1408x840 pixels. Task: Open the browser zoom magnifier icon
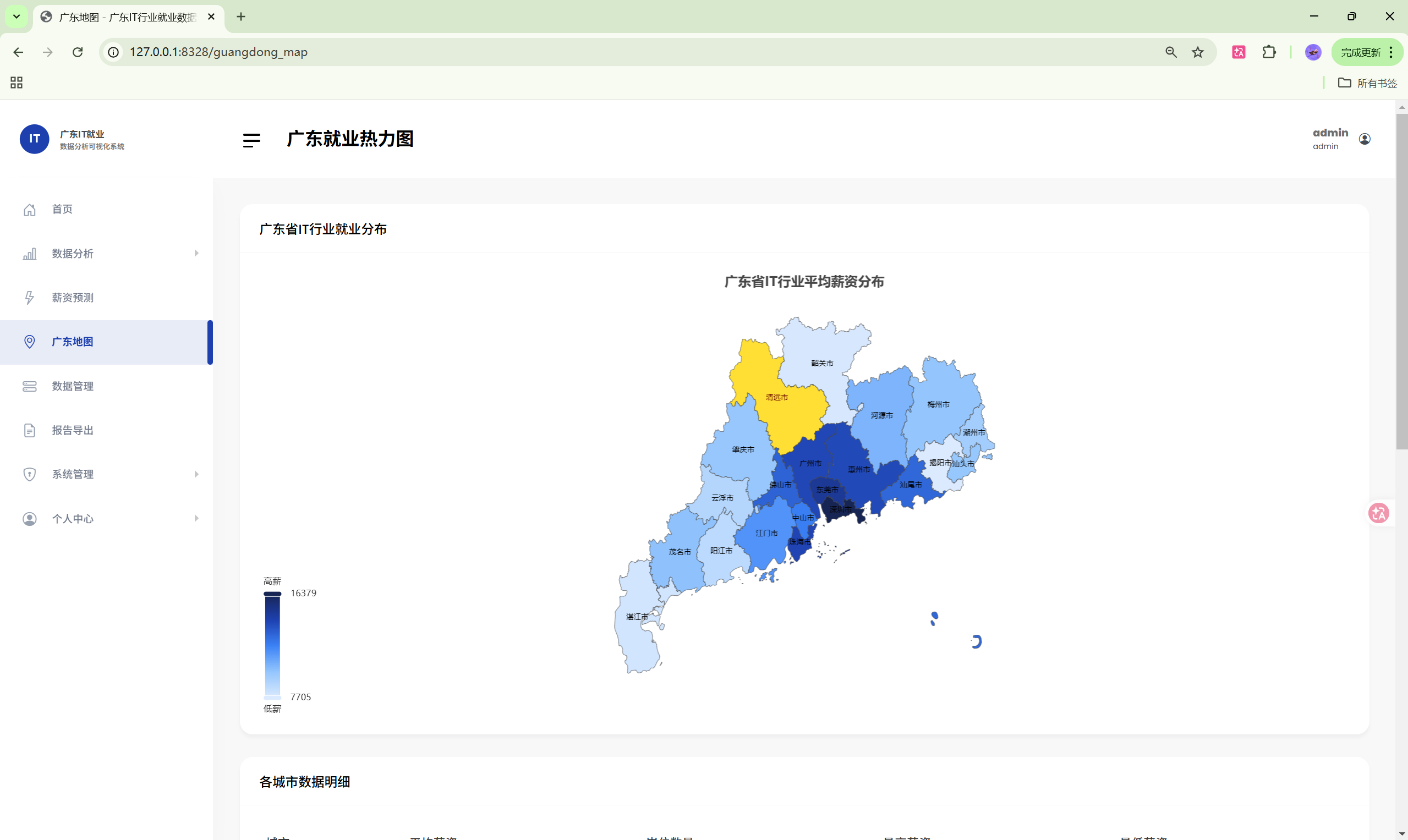pos(1171,52)
